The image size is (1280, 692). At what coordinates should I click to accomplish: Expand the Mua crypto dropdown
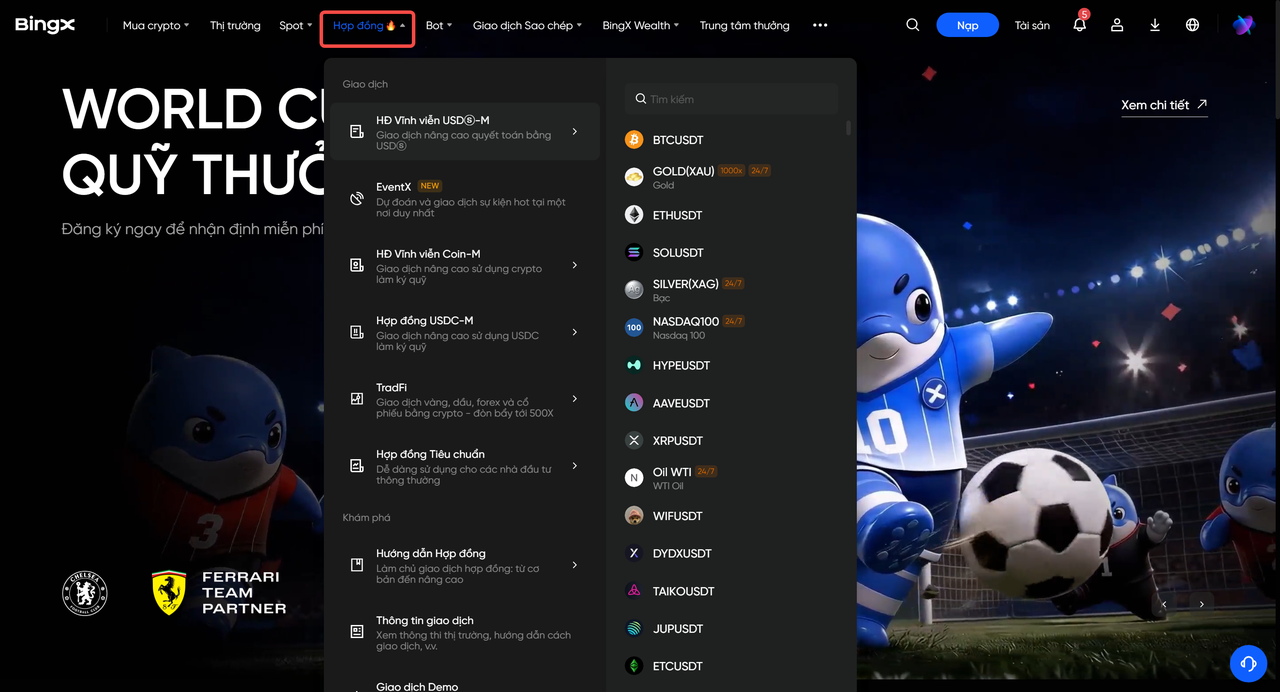155,25
